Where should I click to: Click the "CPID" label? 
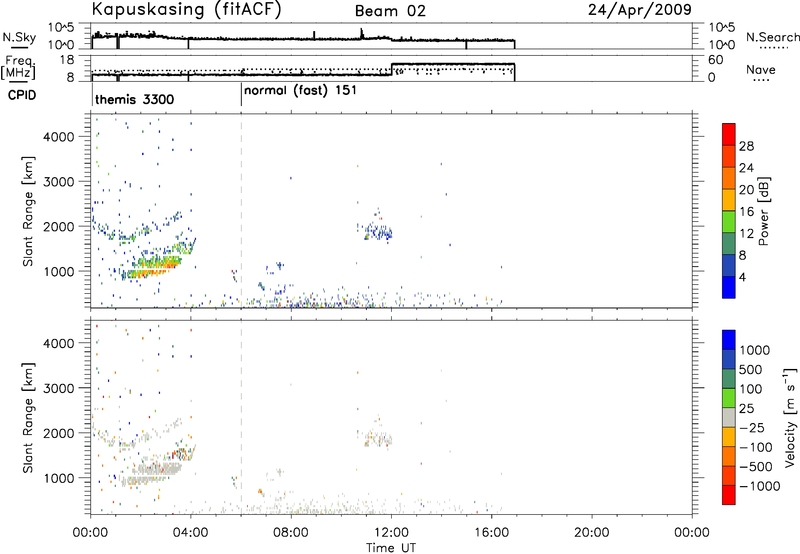click(22, 95)
